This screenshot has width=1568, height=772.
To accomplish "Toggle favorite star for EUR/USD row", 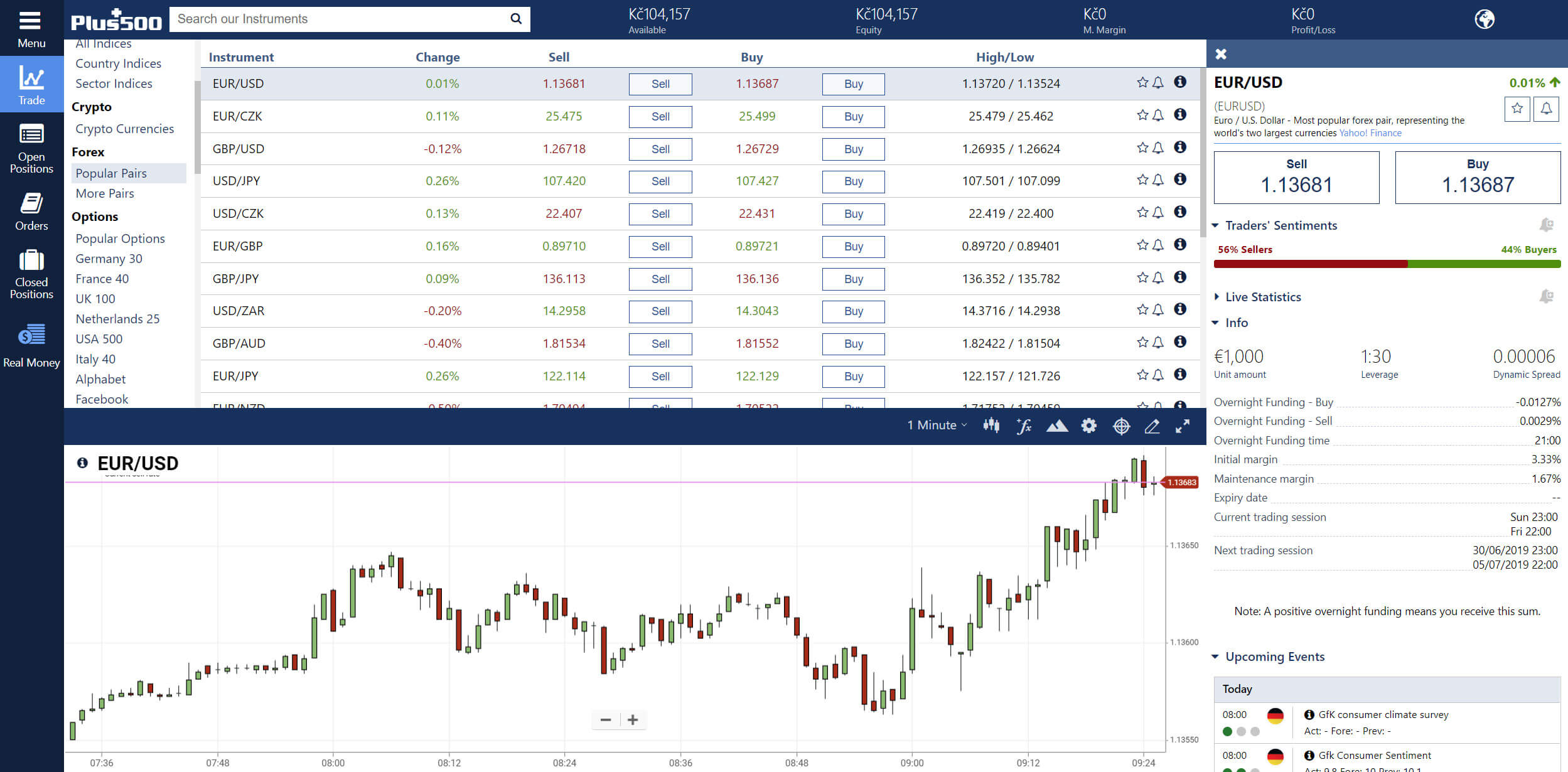I will pos(1142,82).
